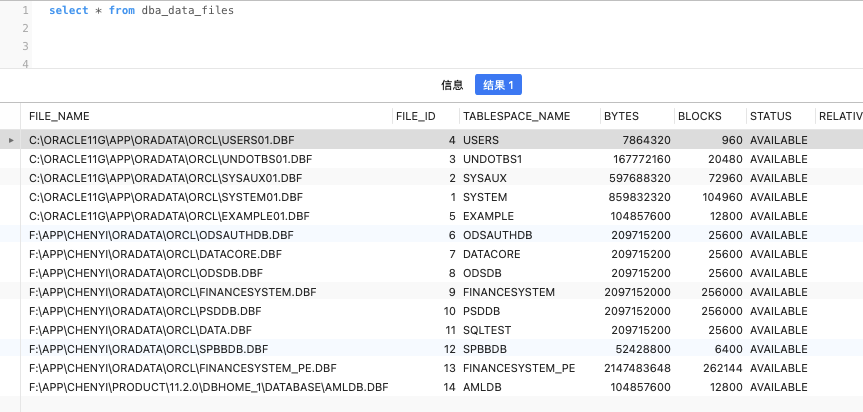Click the BYTES column header
The height and width of the screenshot is (412, 863).
point(621,116)
